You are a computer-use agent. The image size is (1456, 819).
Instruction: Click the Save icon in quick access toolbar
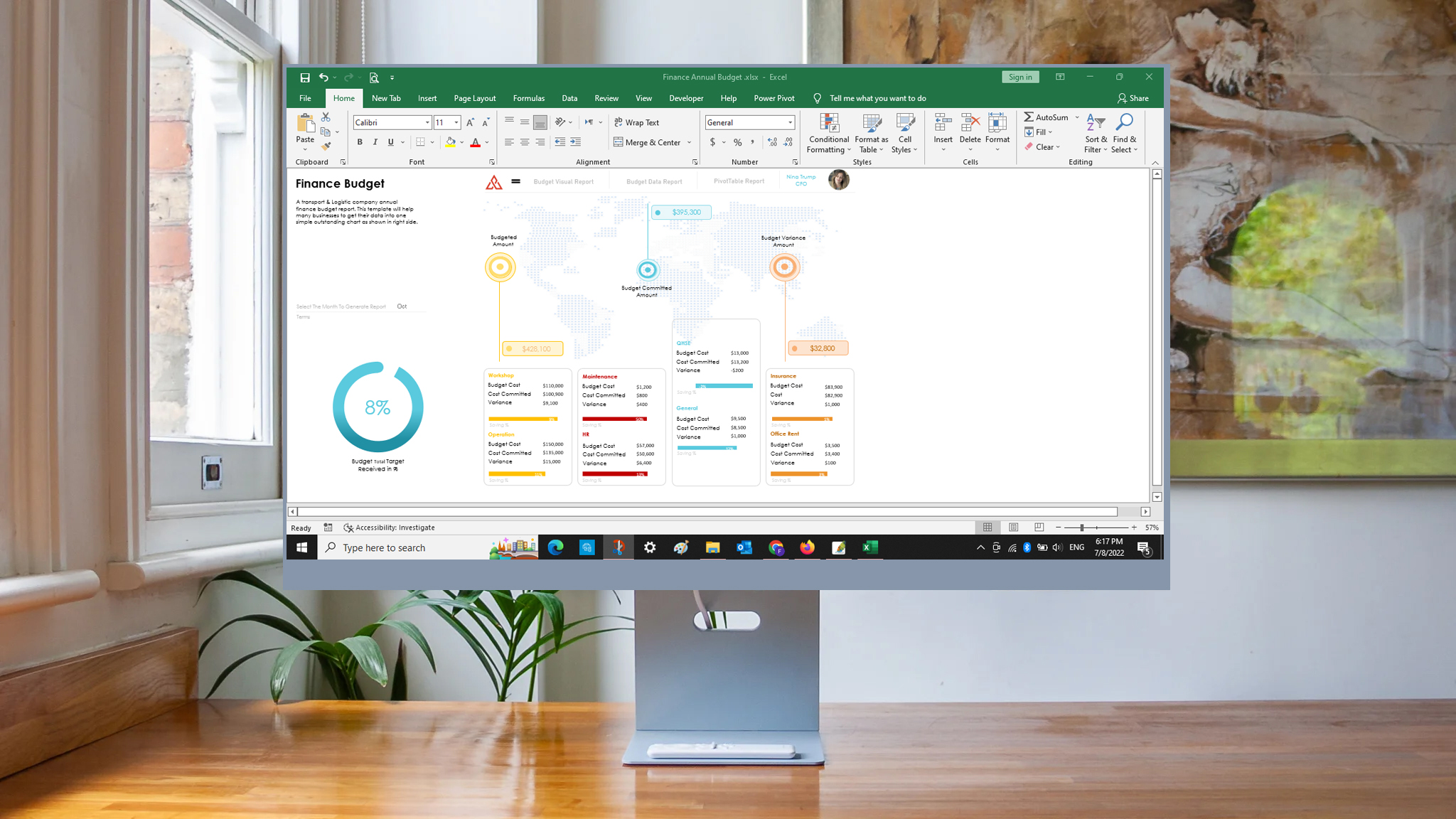pos(304,77)
